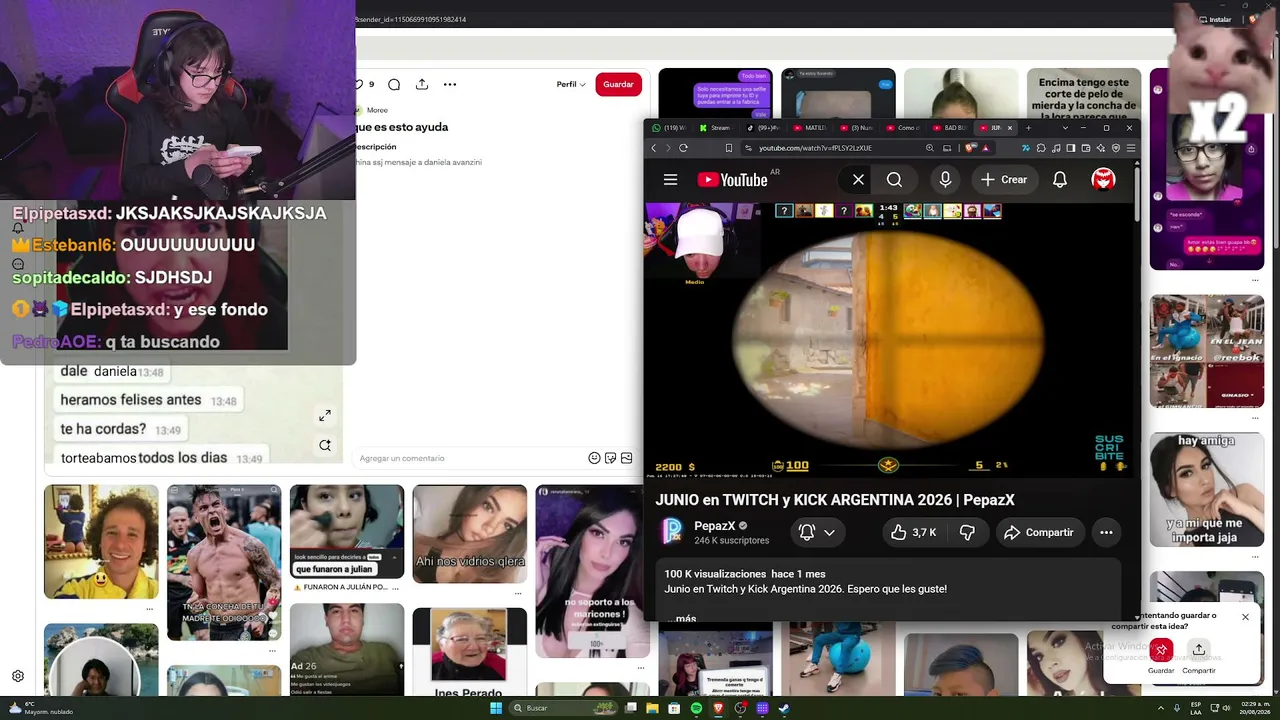Start YouTube voice search with the microphone
Image resolution: width=1280 pixels, height=720 pixels.
tap(945, 180)
